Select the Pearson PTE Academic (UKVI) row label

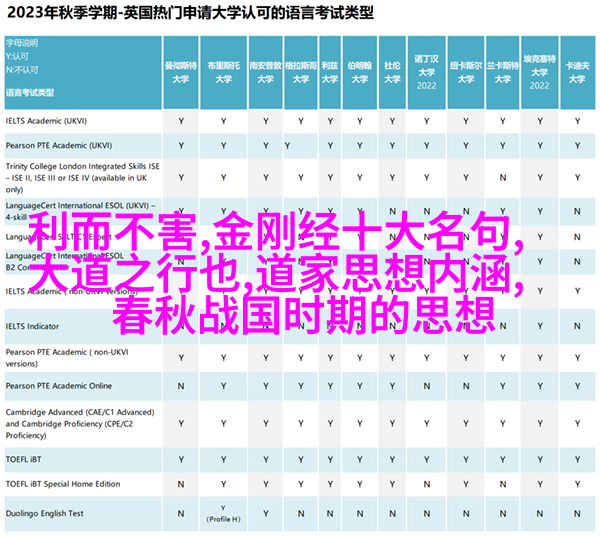click(x=59, y=145)
